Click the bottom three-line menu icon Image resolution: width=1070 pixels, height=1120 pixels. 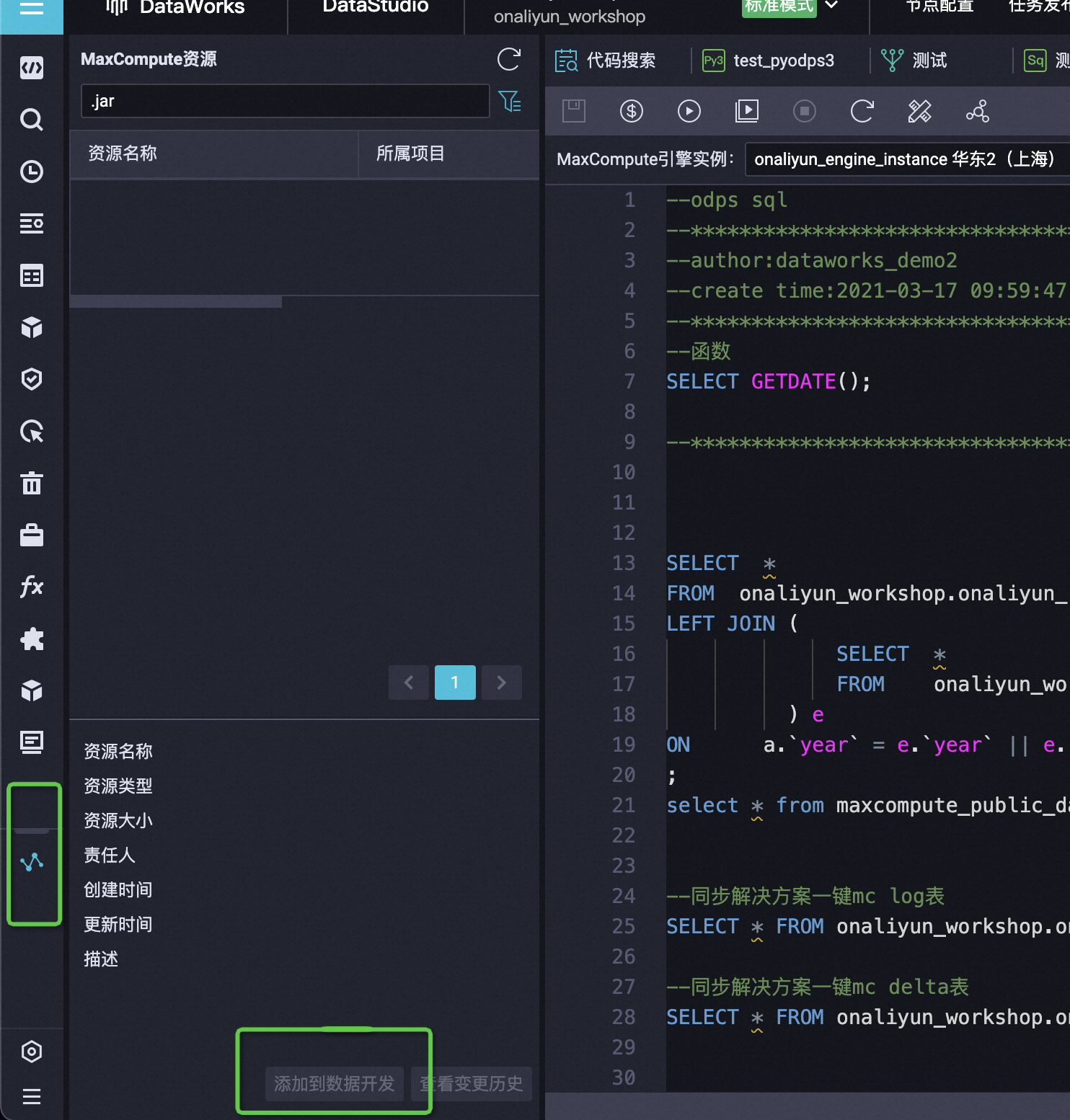(x=32, y=1097)
